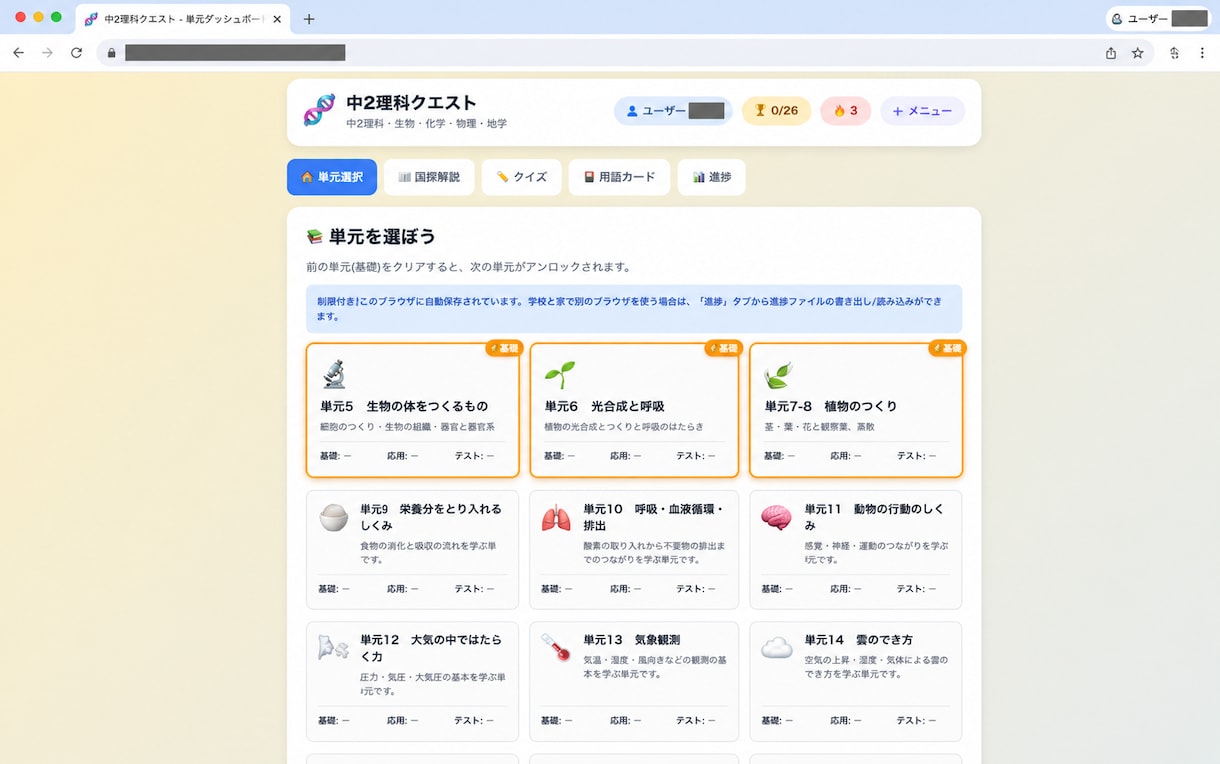This screenshot has height=764, width=1220.
Task: Open 単元5 生物の体をつくるもの card
Action: tap(412, 410)
